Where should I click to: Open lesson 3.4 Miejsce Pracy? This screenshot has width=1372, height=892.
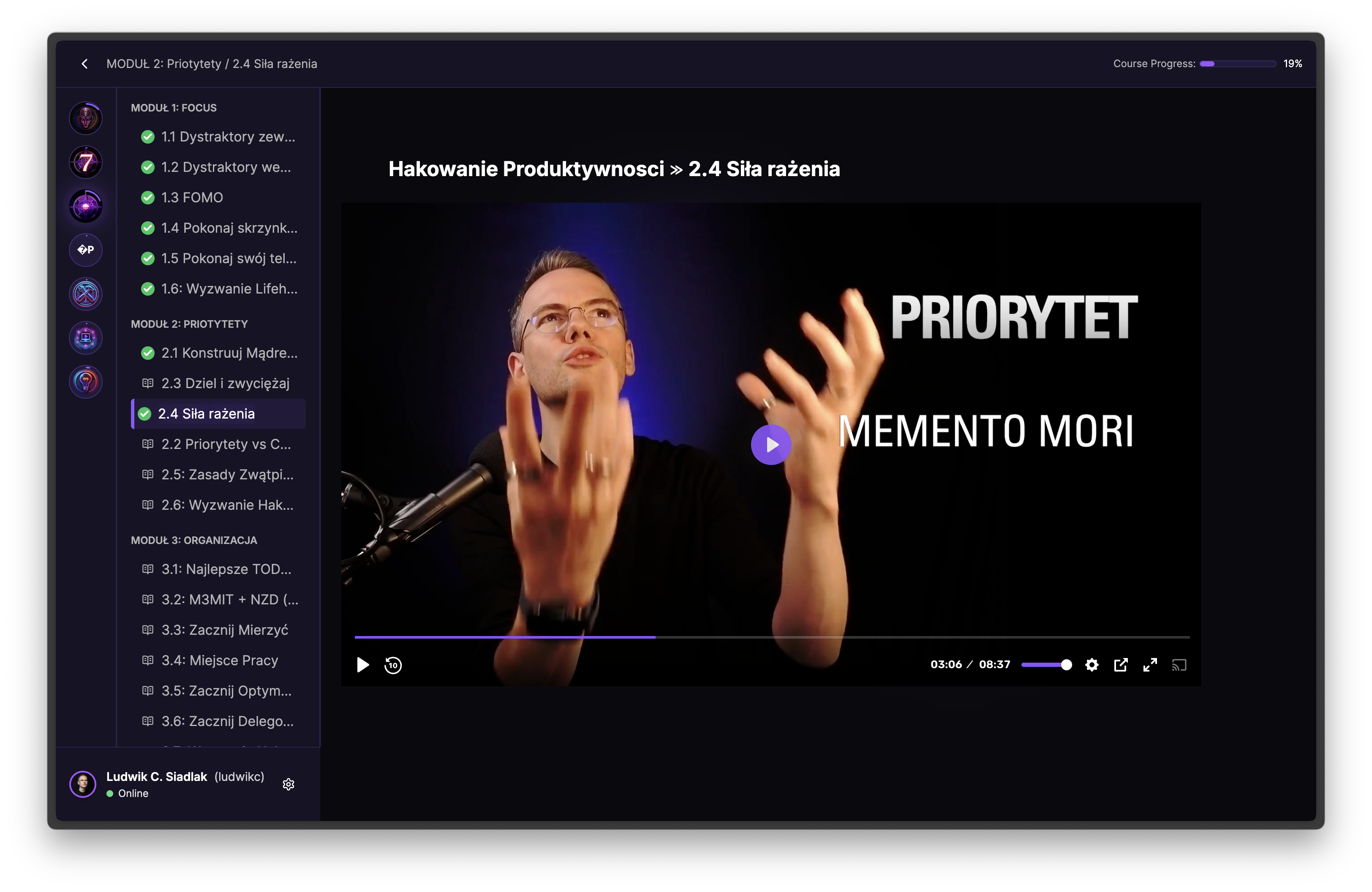tap(219, 661)
